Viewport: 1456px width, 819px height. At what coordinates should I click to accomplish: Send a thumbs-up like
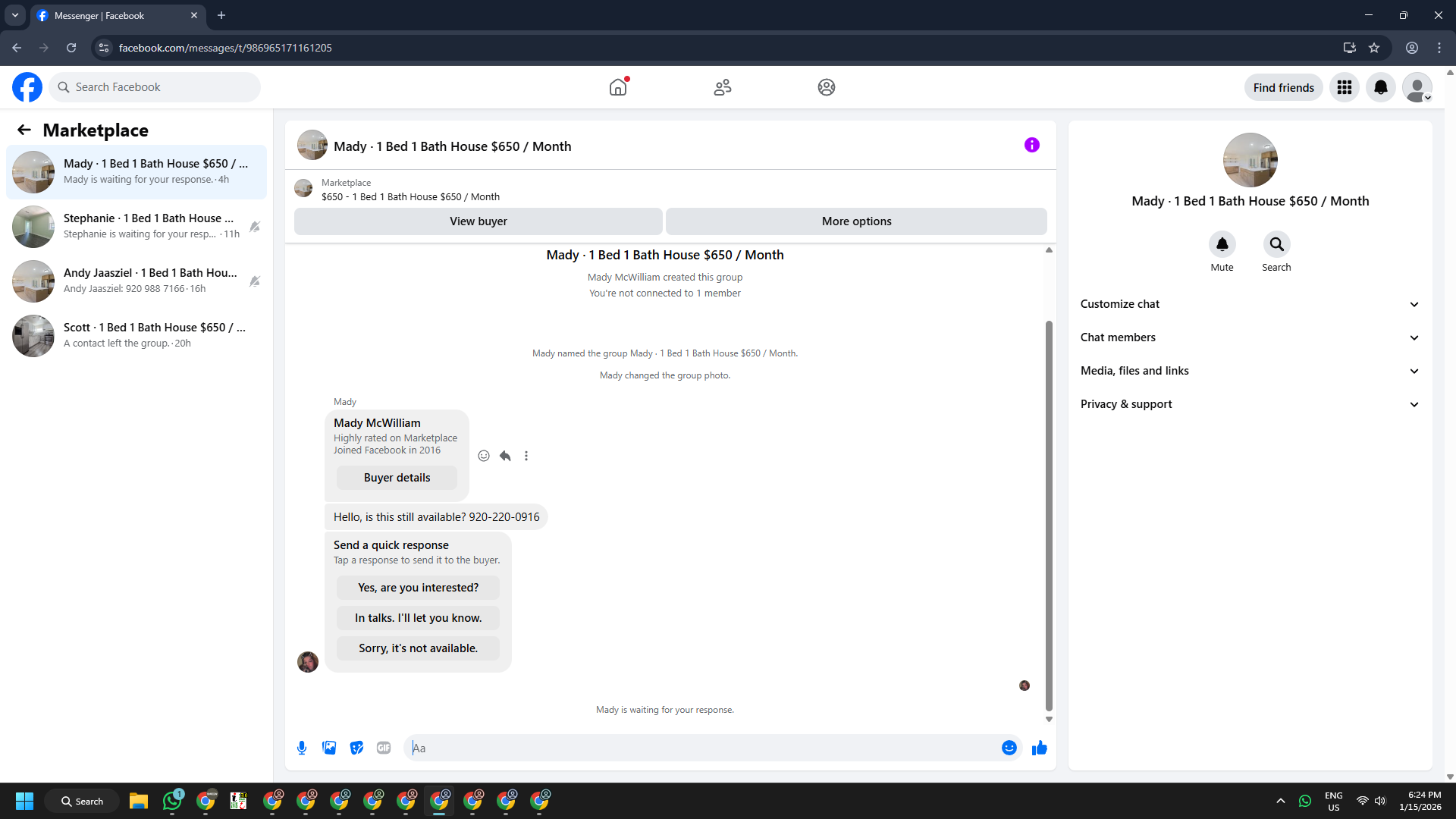[x=1039, y=748]
